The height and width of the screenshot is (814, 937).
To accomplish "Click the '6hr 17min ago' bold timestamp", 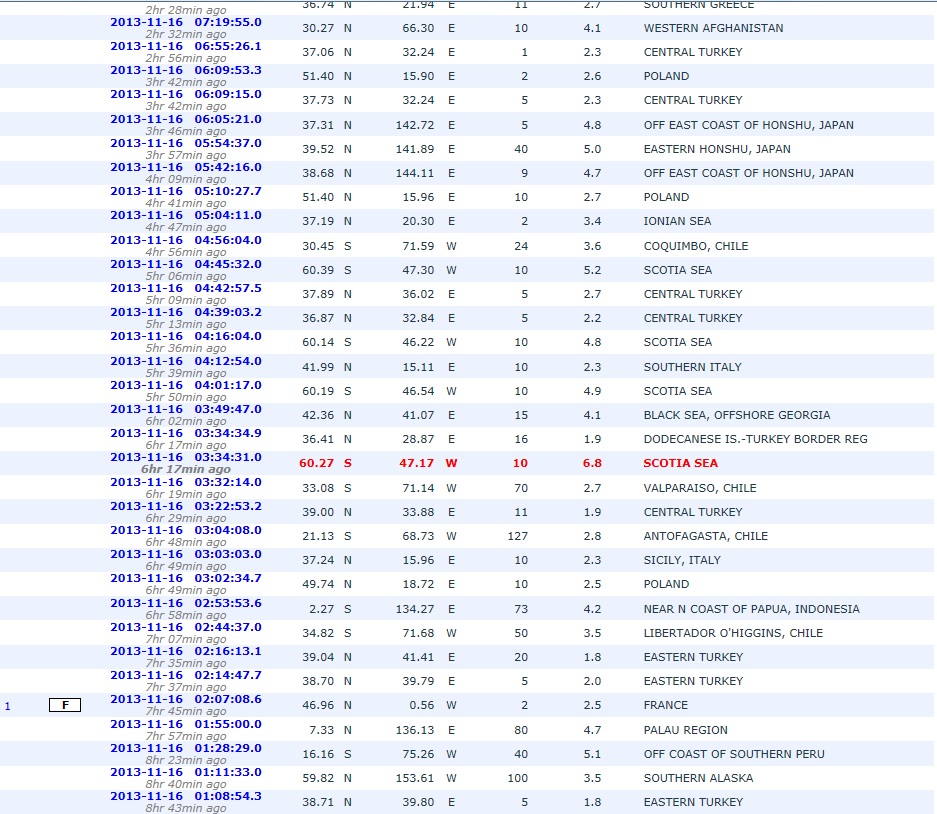I will (x=186, y=469).
